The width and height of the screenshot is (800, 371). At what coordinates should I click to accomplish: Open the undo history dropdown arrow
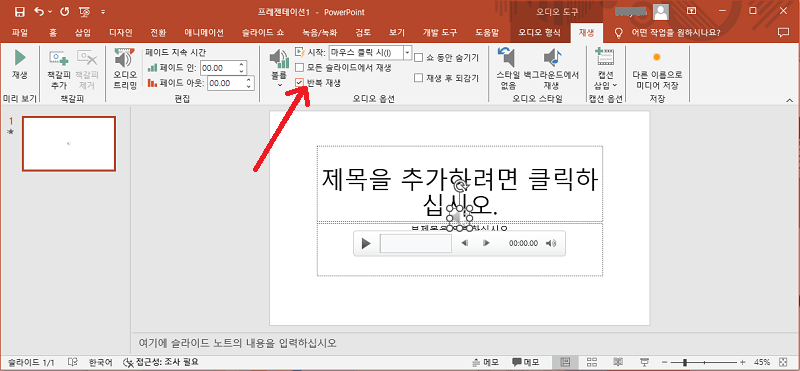[49, 12]
